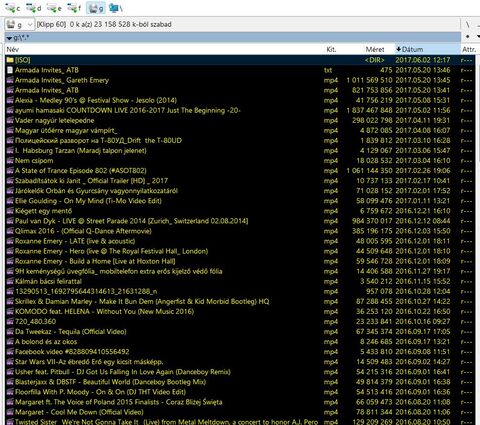Switch to drive e button
480x425 pixels.
click(54, 8)
